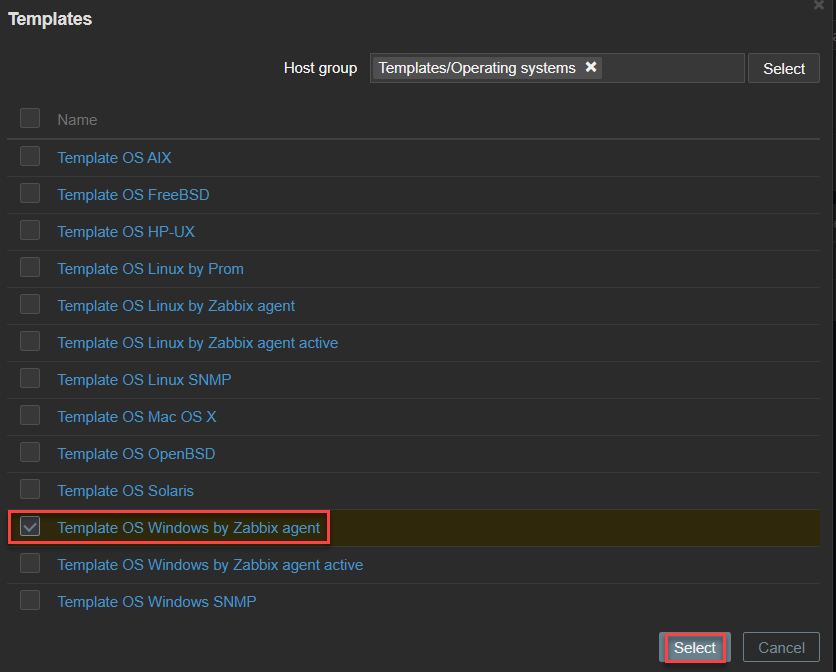Select all templates via the Name header checkbox
836x672 pixels.
[29, 117]
